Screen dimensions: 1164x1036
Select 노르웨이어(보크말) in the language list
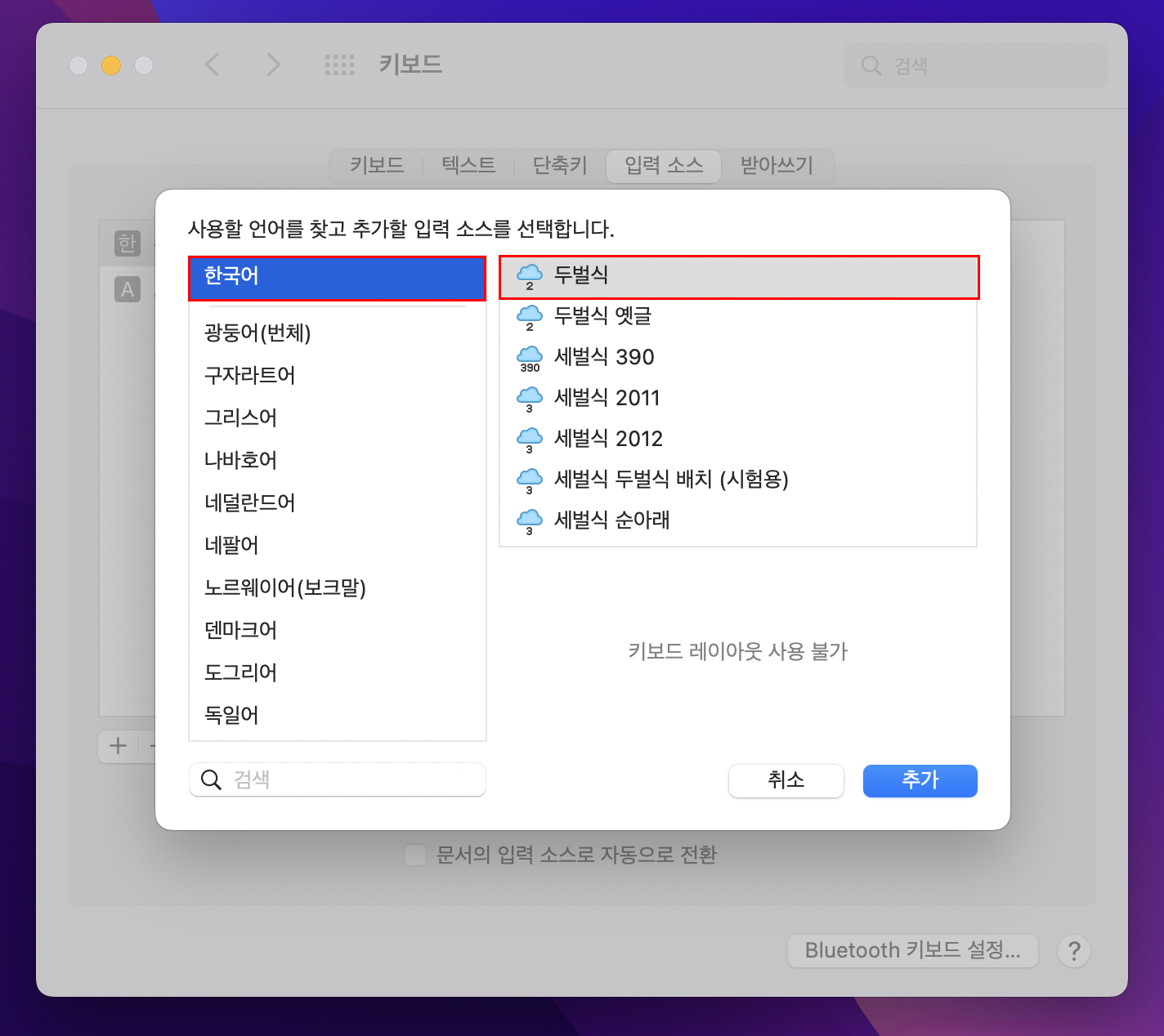[x=338, y=588]
